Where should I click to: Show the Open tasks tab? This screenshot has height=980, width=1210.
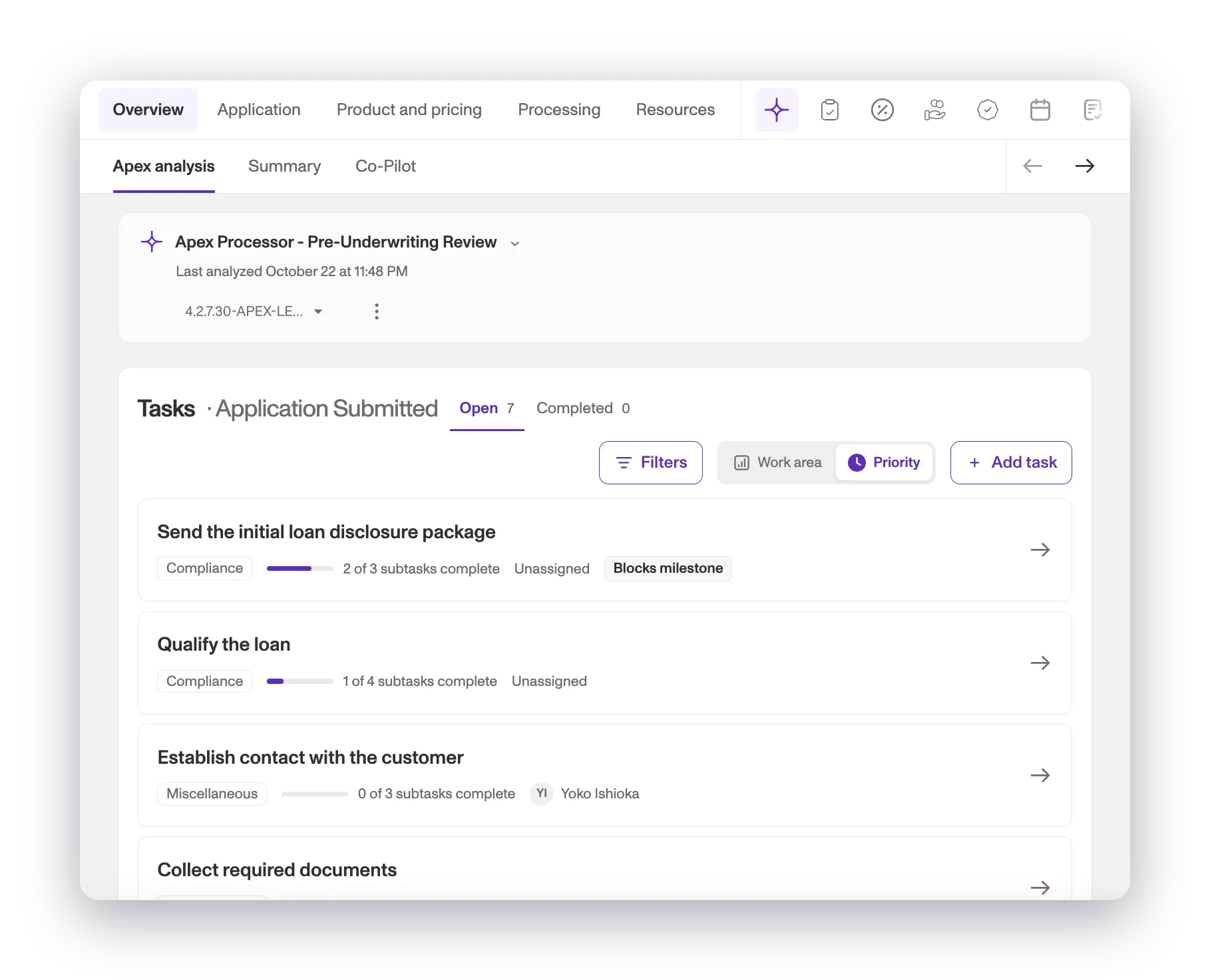coord(487,408)
